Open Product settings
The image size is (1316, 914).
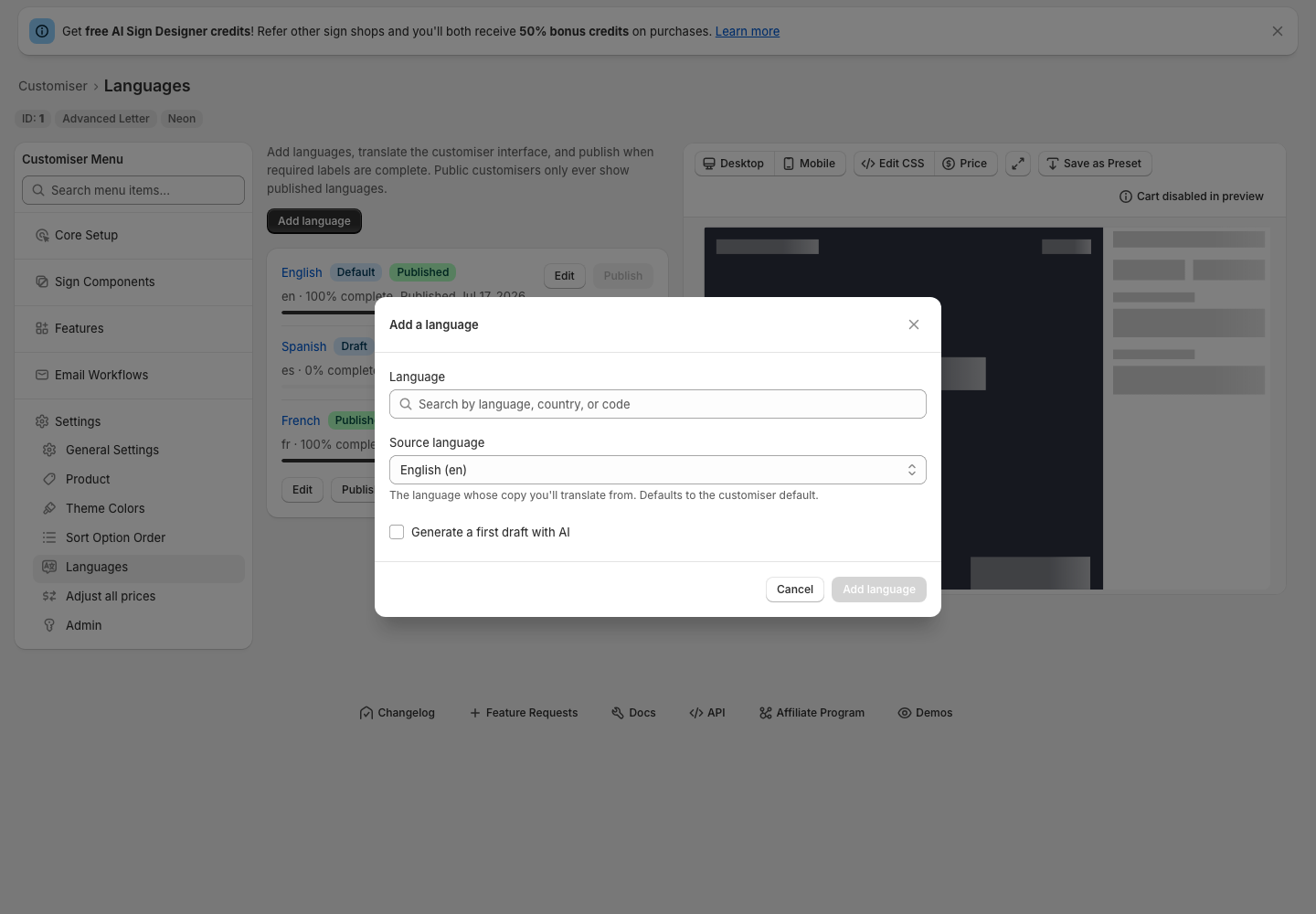click(139, 479)
